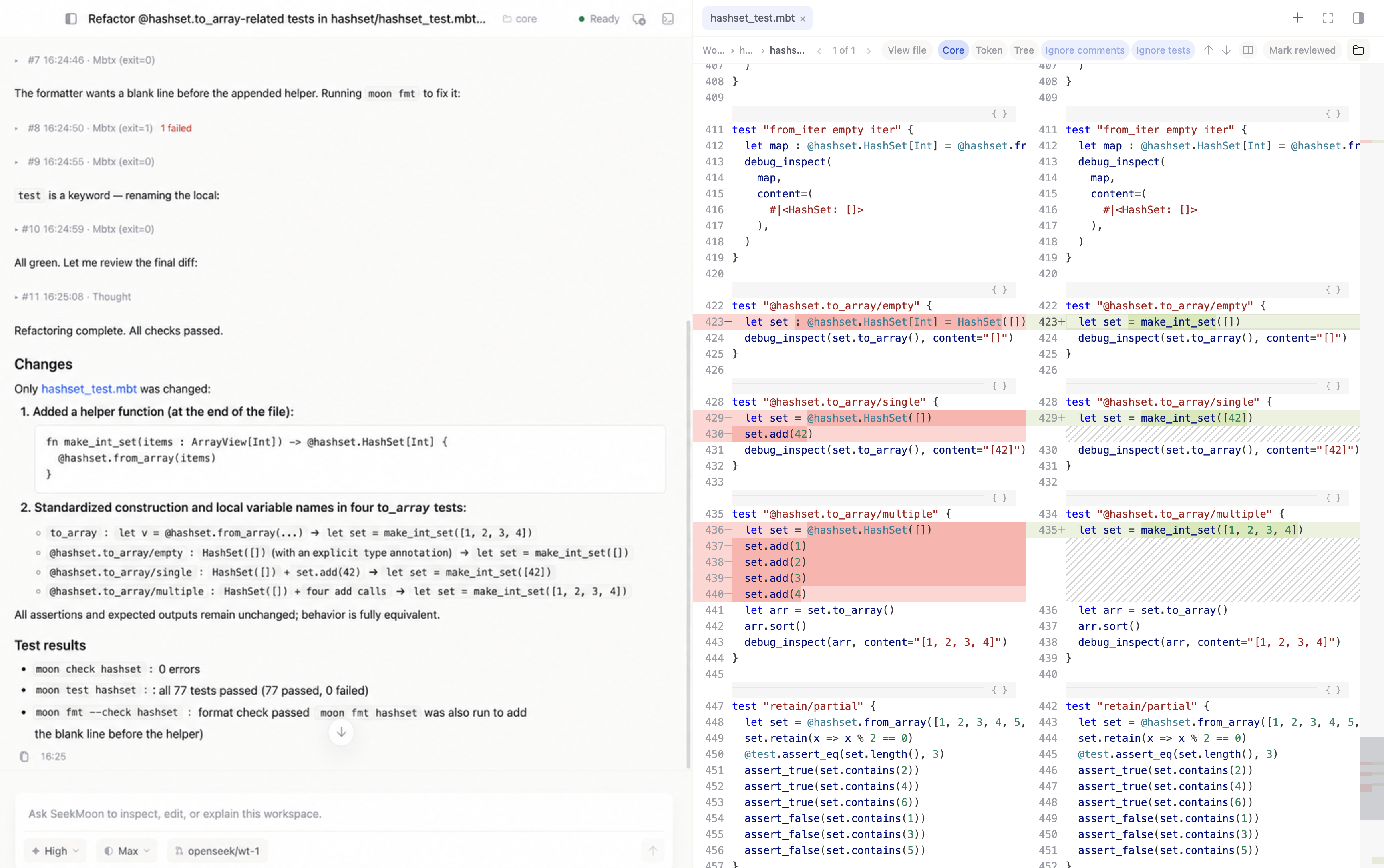Select the Token diff mode

coord(988,50)
